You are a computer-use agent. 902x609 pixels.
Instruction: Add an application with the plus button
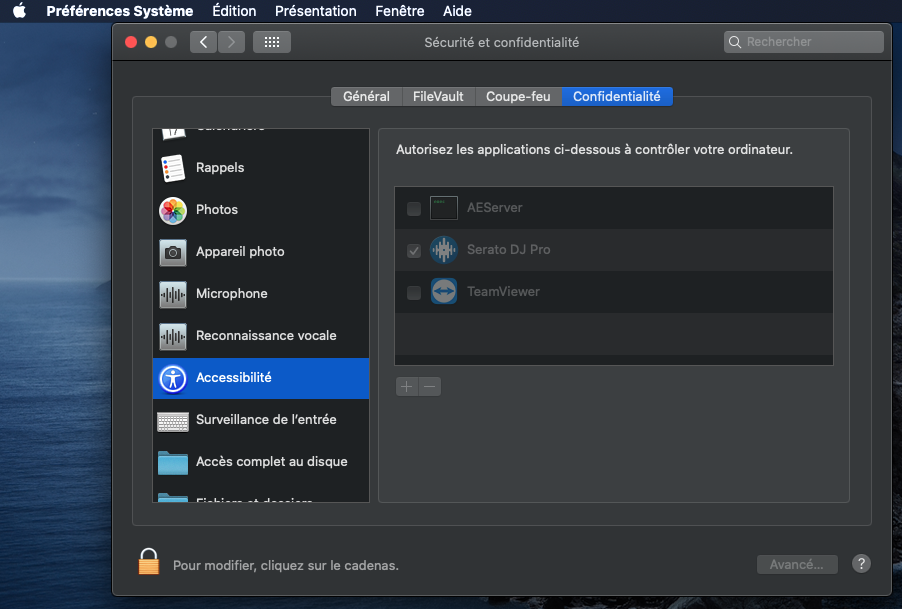(x=407, y=386)
